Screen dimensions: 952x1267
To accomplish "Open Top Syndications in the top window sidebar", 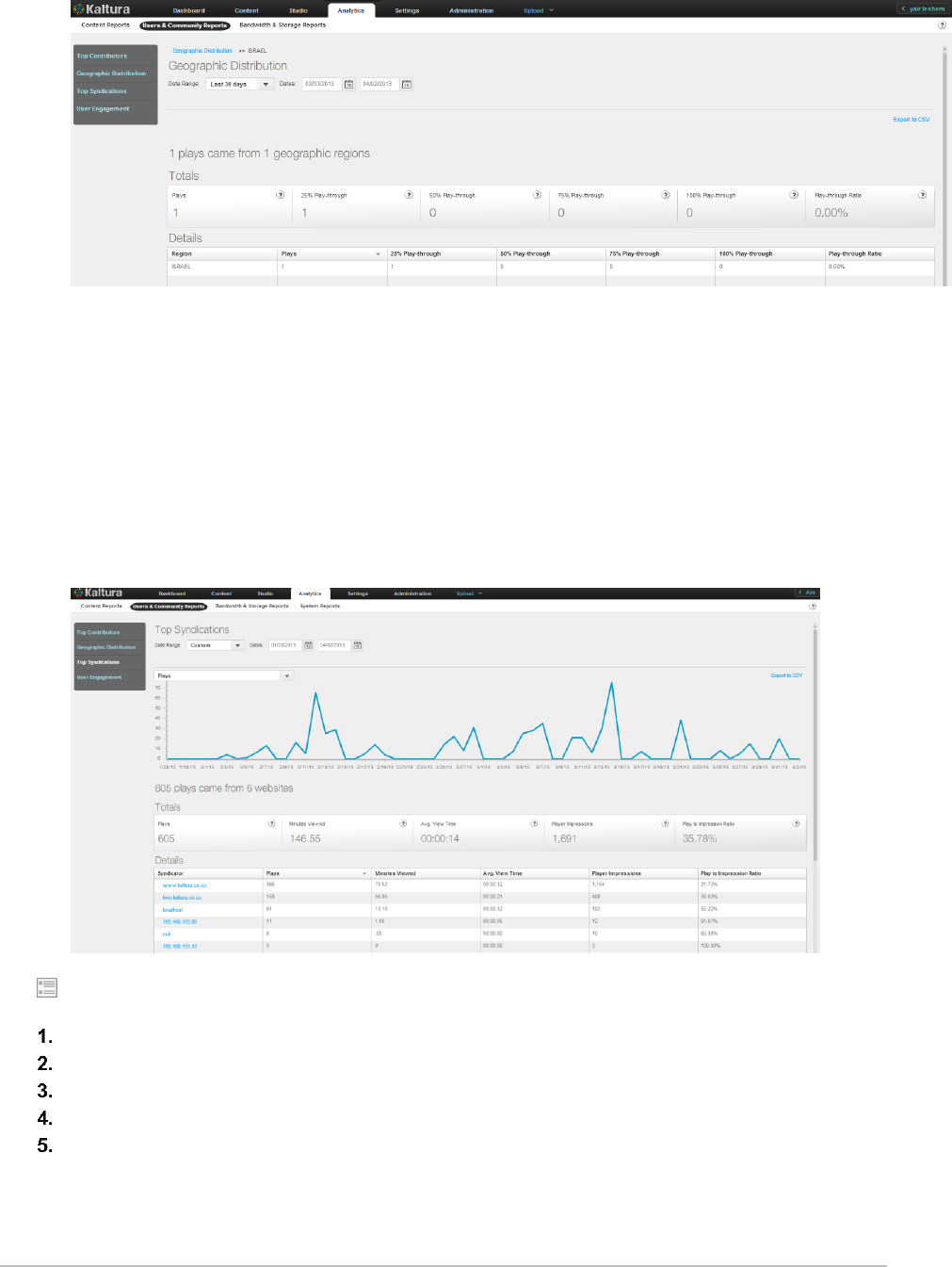I will (x=102, y=91).
